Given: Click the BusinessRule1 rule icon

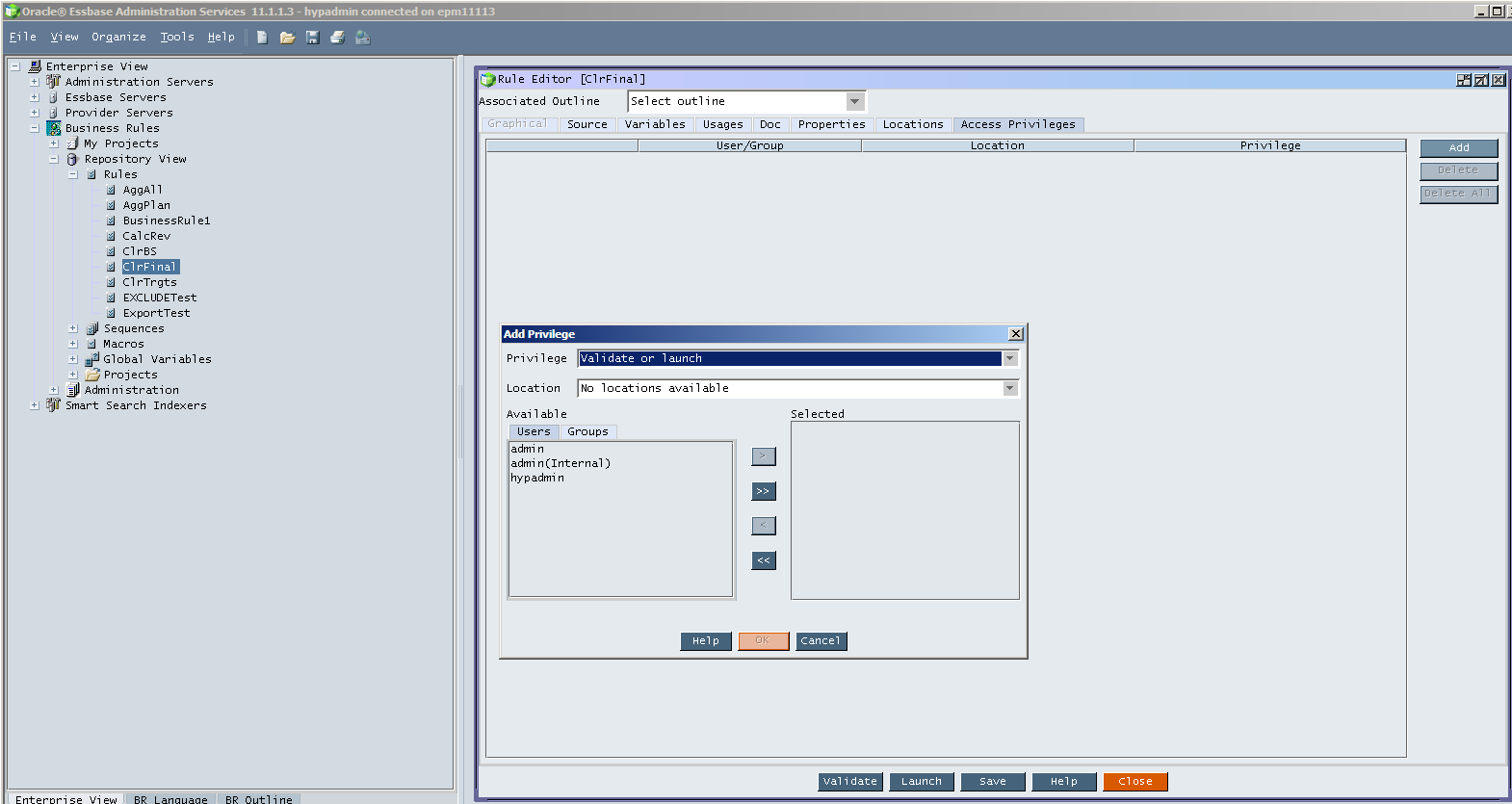Looking at the screenshot, I should point(111,220).
